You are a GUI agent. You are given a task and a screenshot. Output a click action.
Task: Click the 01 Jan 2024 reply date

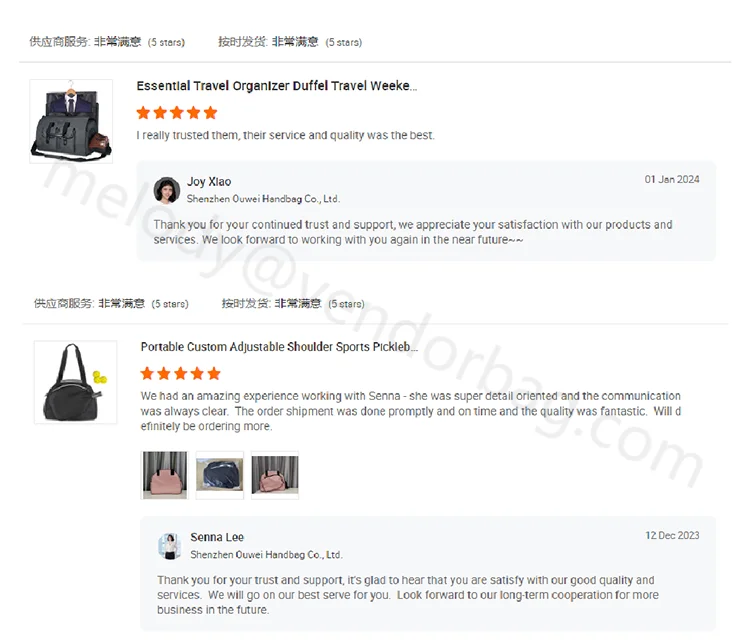coord(672,179)
